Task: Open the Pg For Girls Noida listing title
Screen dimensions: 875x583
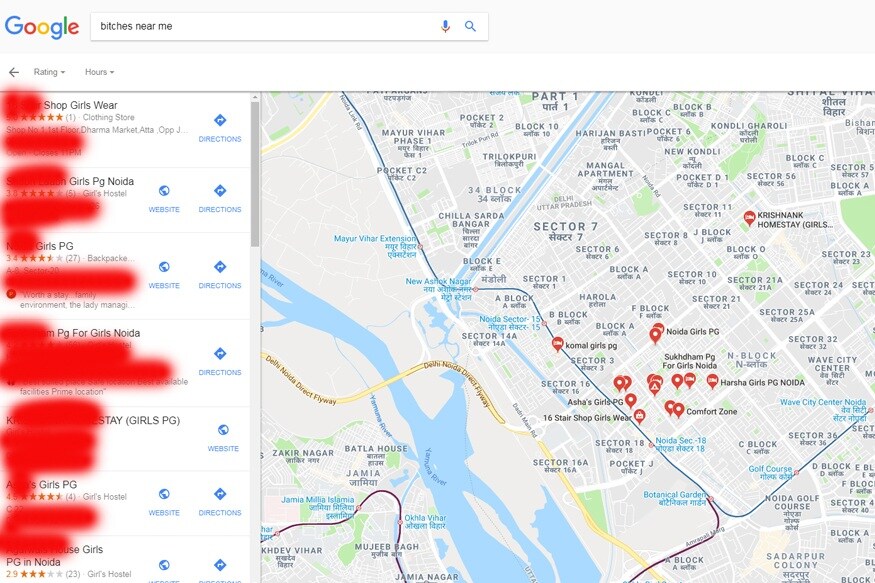Action: [x=73, y=333]
